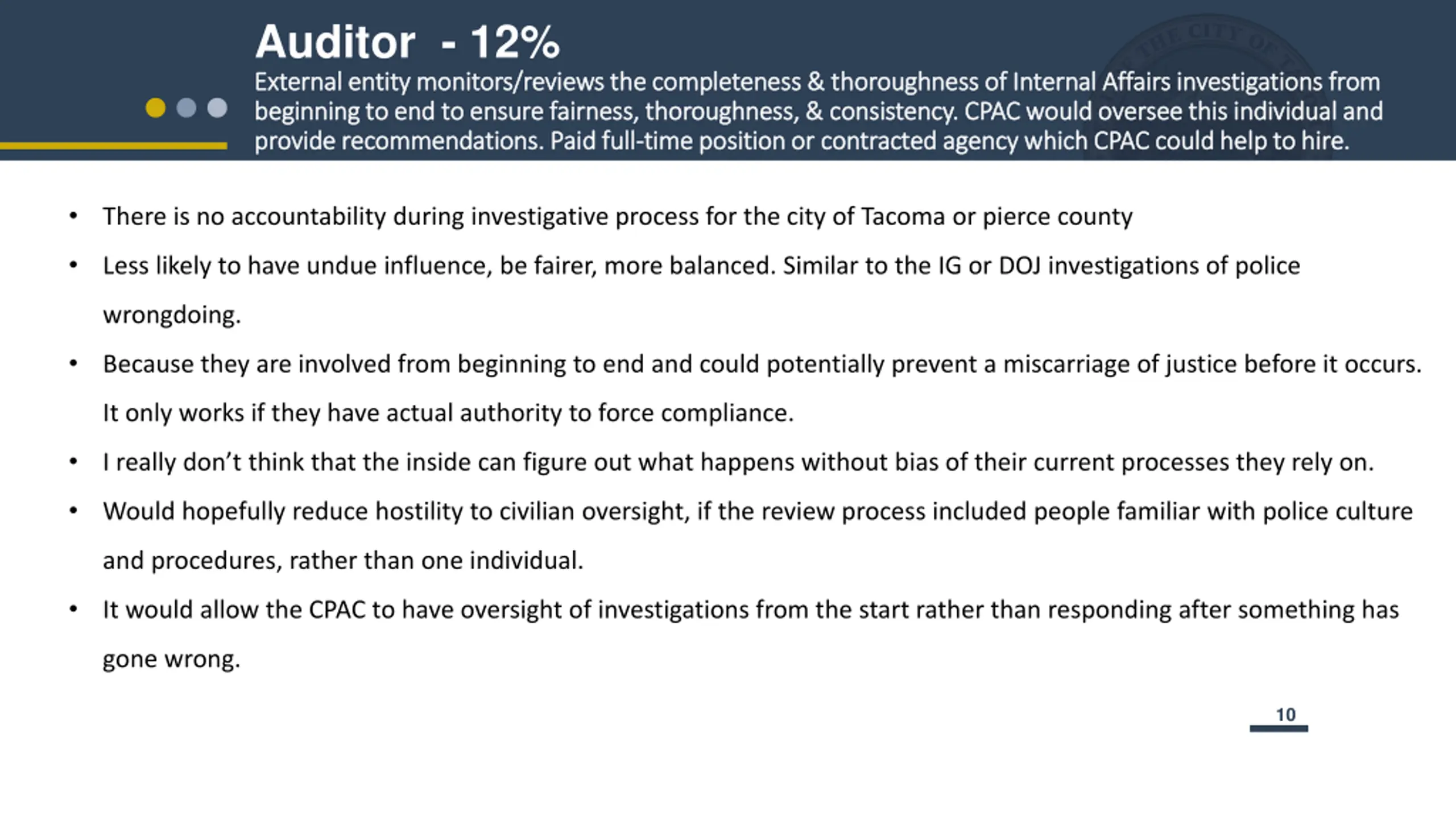Click the bullet marker before "I really don't think"

pyautogui.click(x=73, y=462)
